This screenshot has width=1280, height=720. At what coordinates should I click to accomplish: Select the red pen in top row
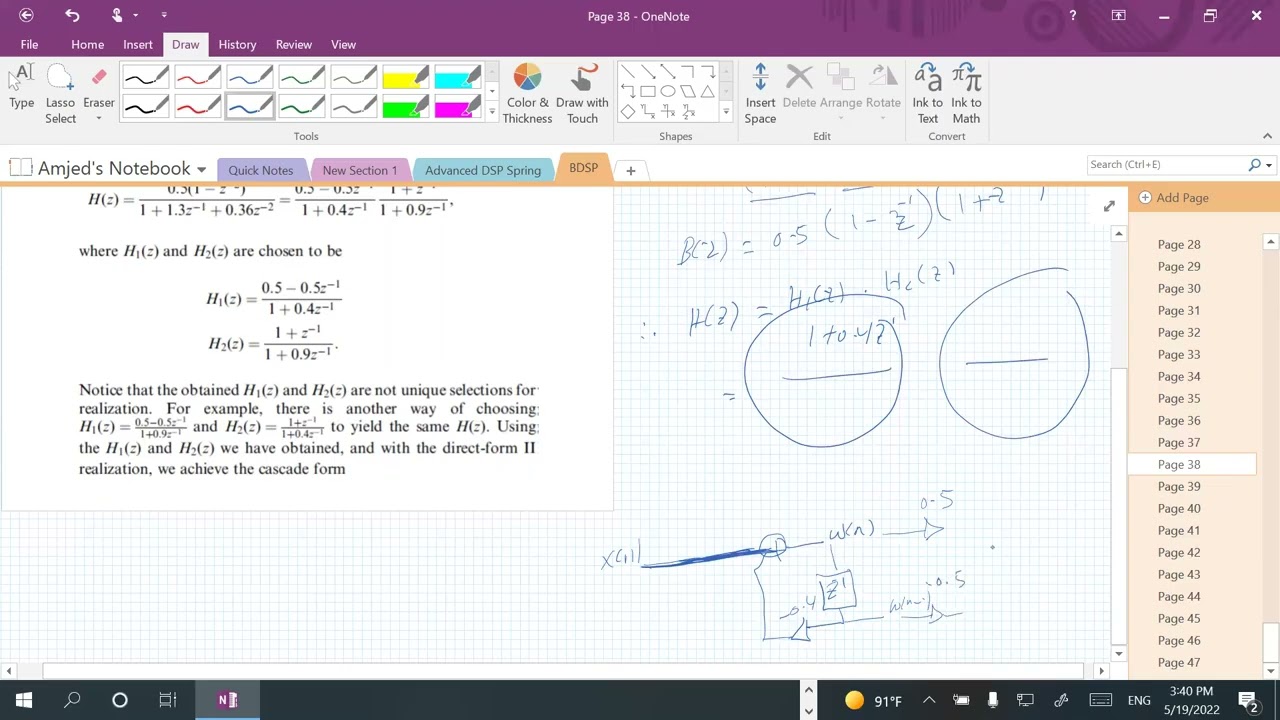(198, 77)
